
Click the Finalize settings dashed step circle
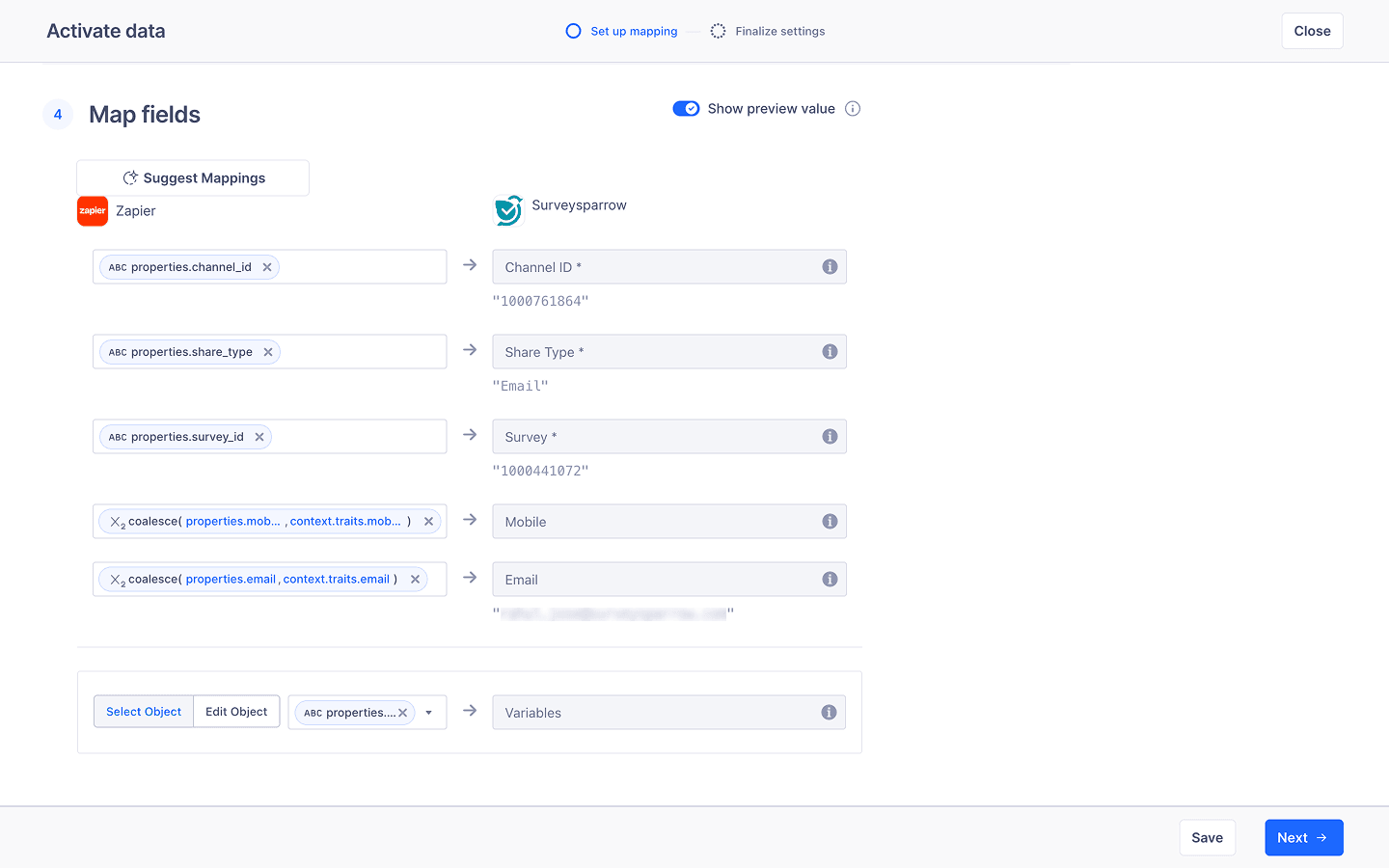[x=718, y=31]
